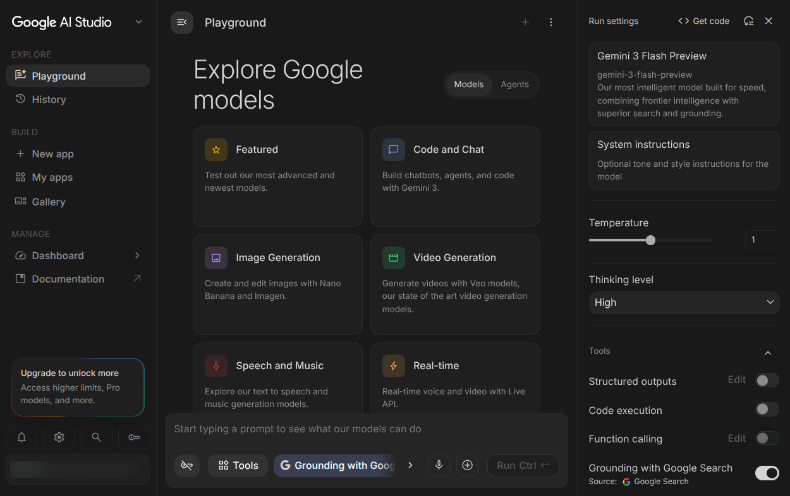
Task: Click the Gallery icon in sidebar
Action: point(21,201)
